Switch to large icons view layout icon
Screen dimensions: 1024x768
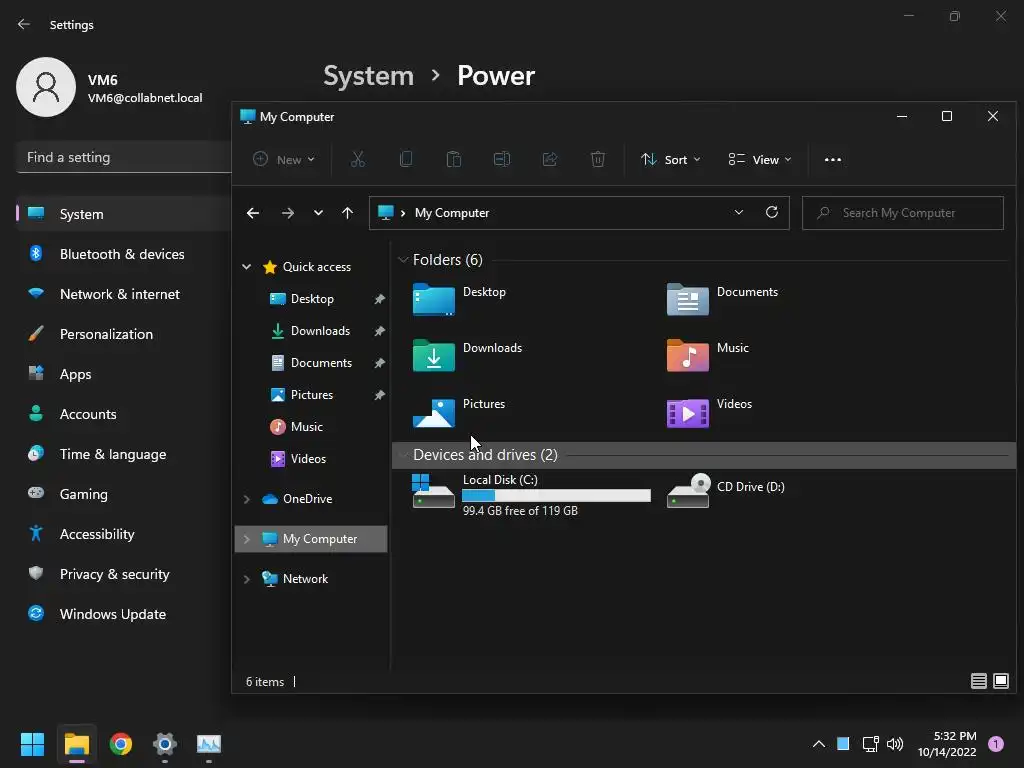[1000, 681]
